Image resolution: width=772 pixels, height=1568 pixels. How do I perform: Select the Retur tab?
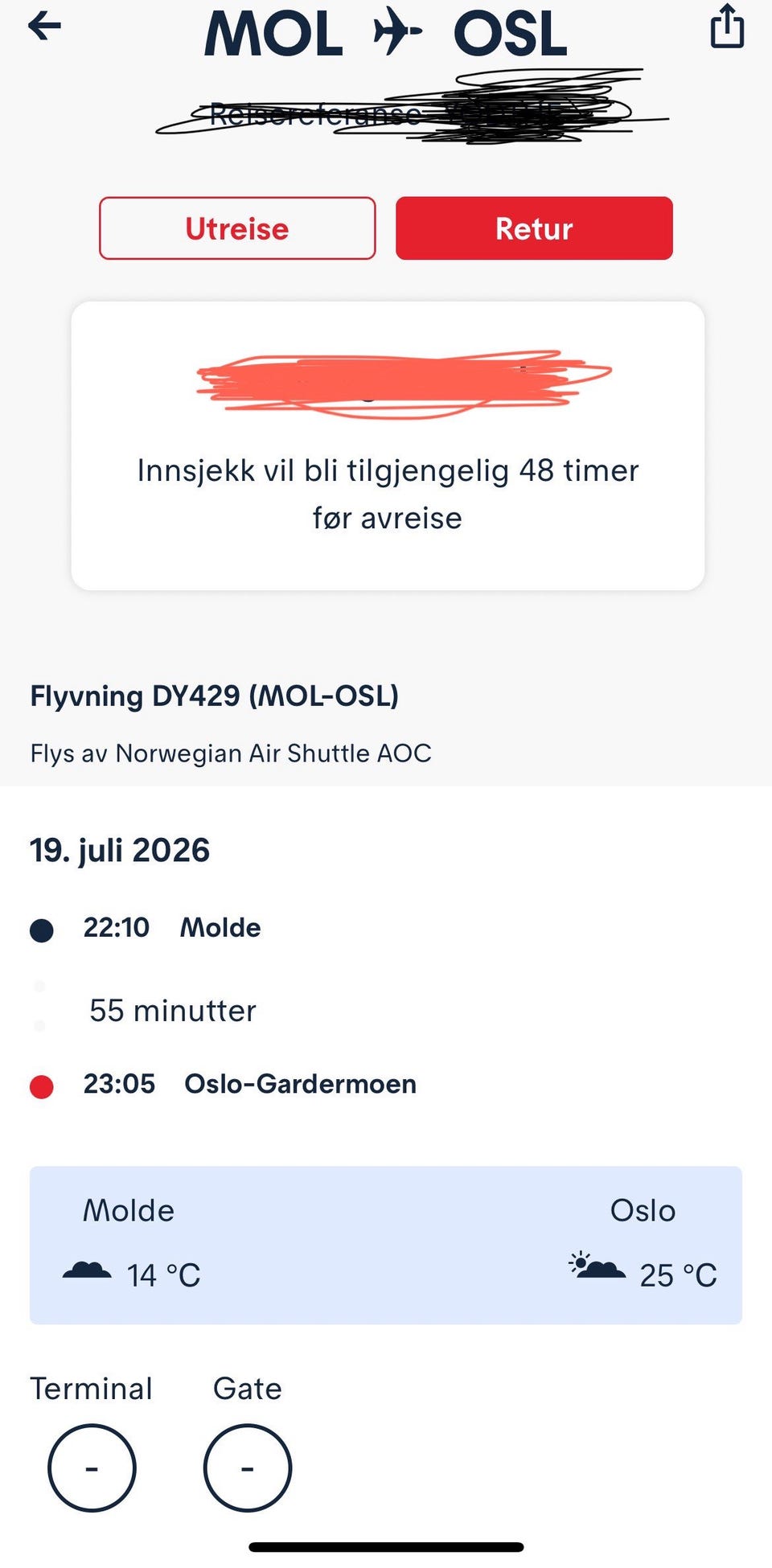point(534,228)
